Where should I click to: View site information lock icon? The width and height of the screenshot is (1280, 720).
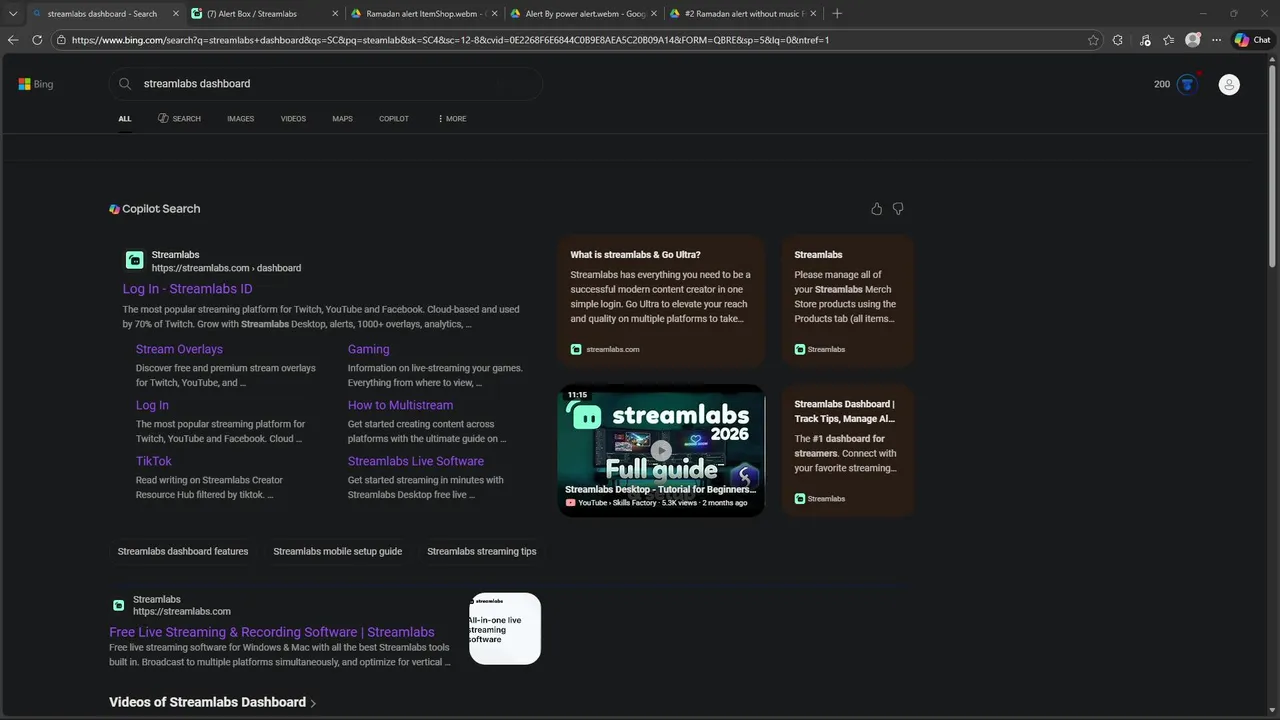(62, 40)
